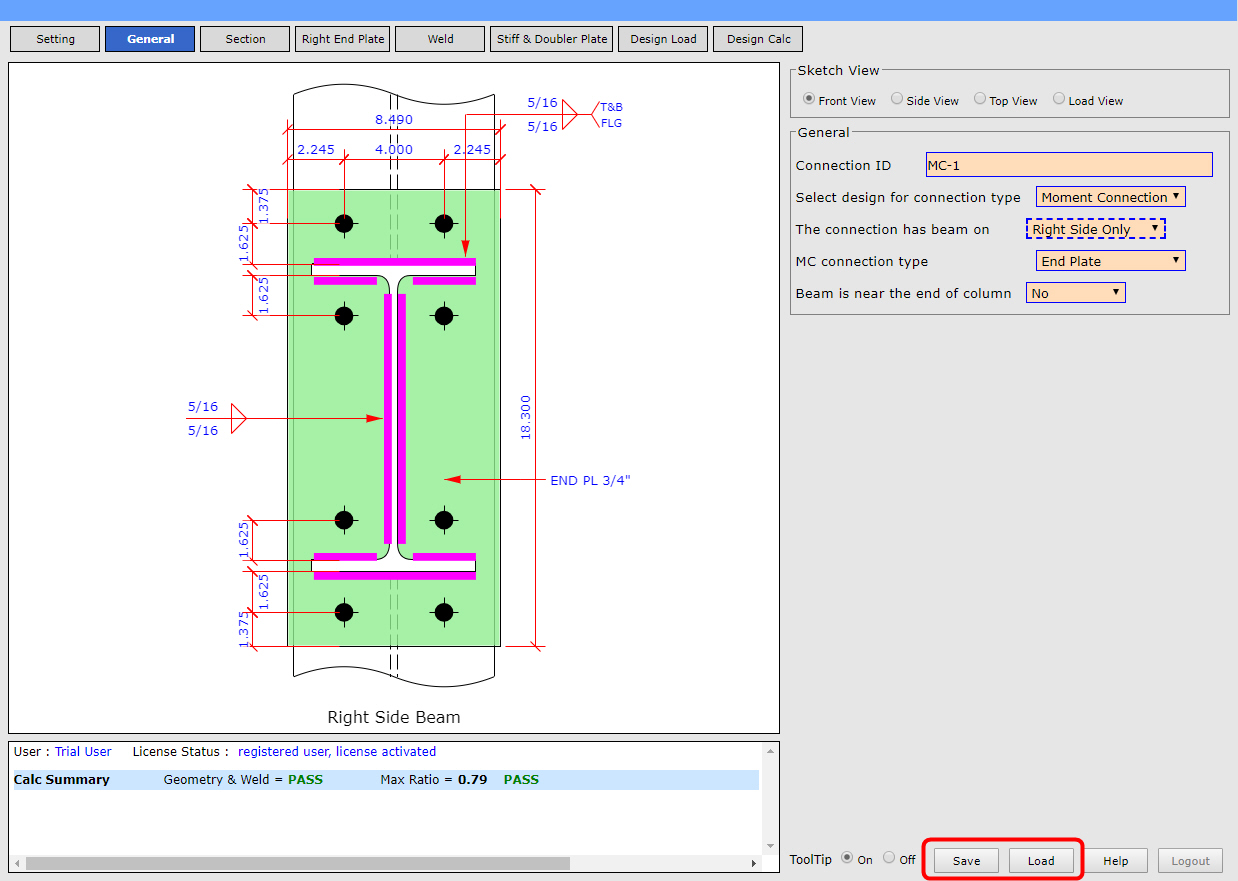Change the beam near end of column dropdown
This screenshot has height=881, width=1238.
[1075, 292]
